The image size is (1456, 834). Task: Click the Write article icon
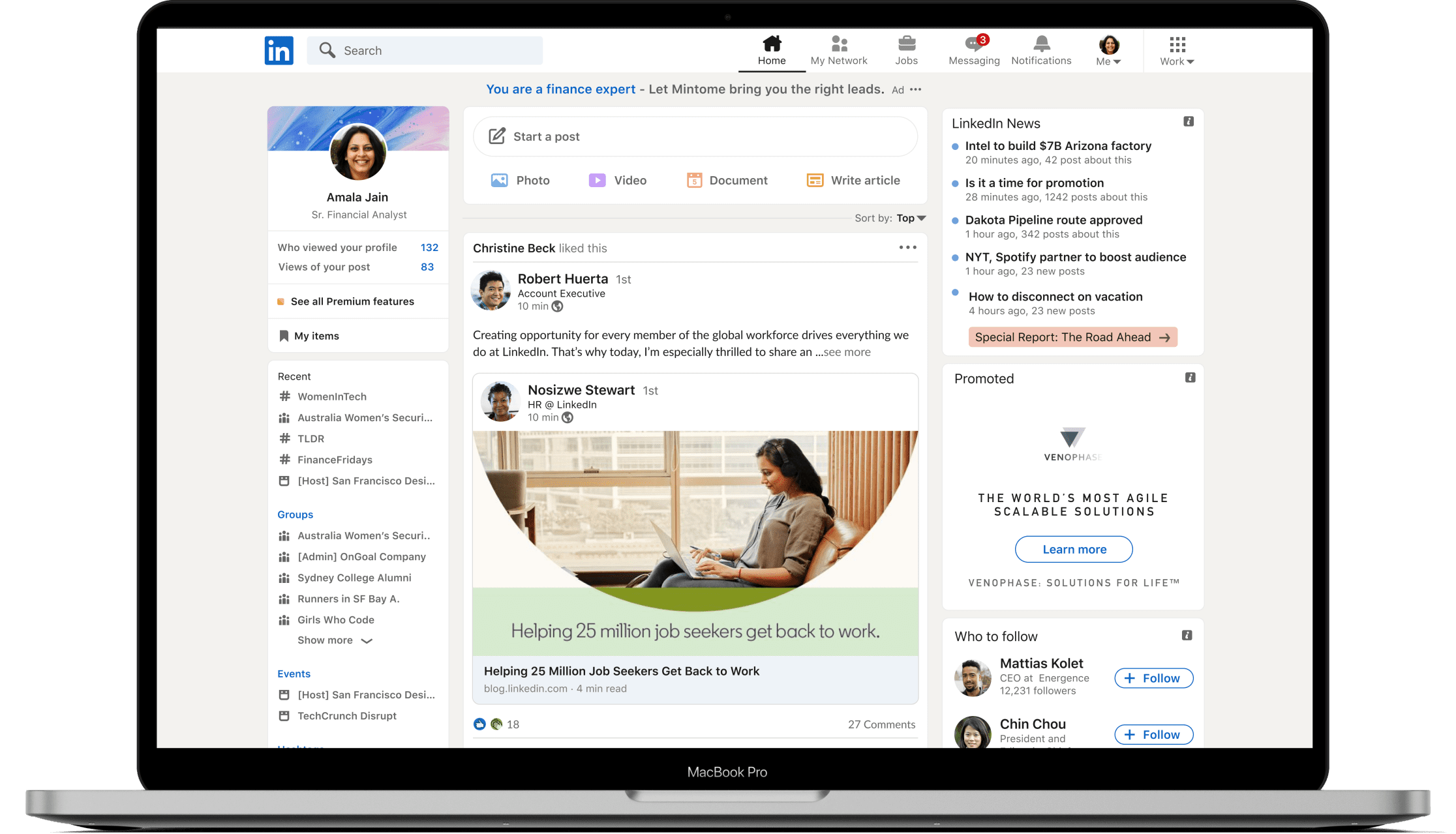pos(815,180)
